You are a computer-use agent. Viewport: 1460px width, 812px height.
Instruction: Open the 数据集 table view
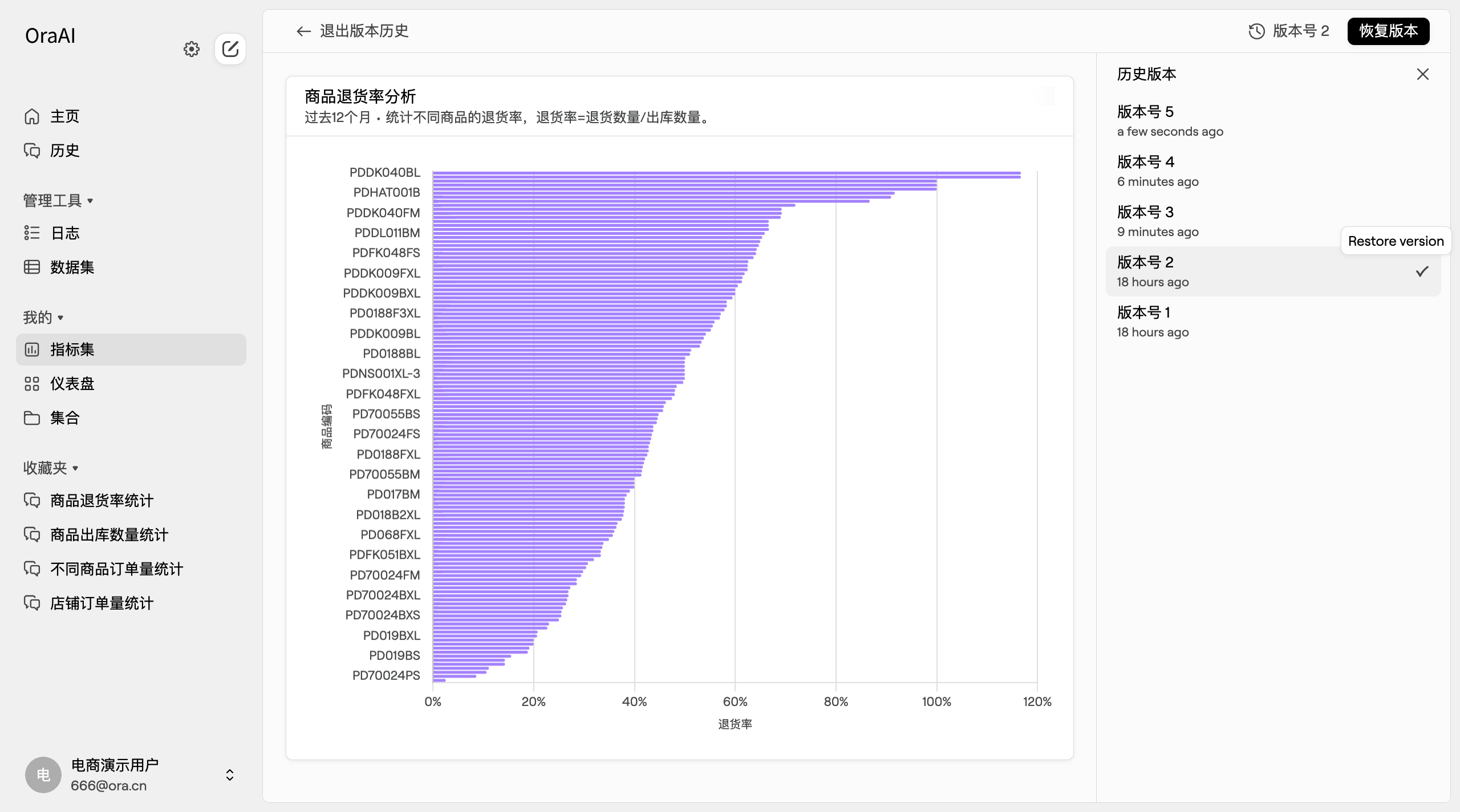[71, 267]
